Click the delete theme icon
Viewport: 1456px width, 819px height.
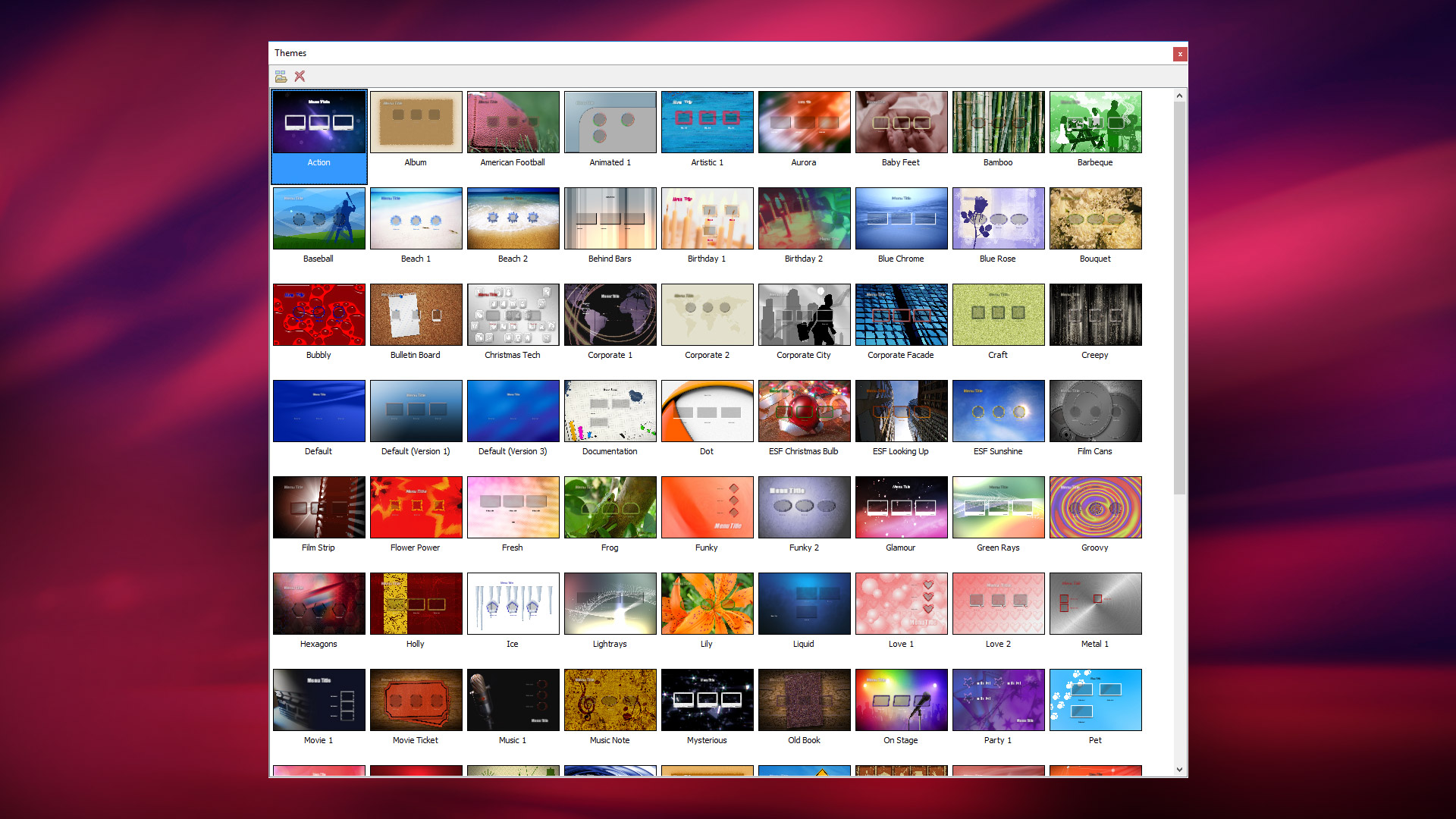(x=299, y=76)
